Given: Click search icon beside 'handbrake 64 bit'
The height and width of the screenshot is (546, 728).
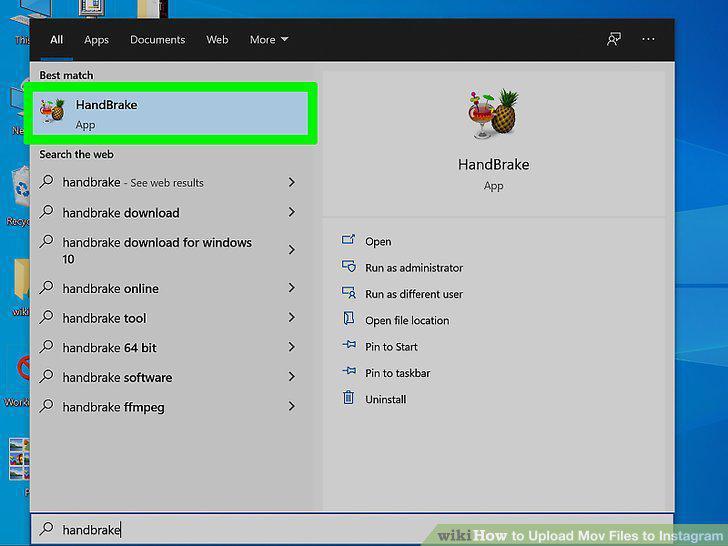Looking at the screenshot, I should coord(46,346).
